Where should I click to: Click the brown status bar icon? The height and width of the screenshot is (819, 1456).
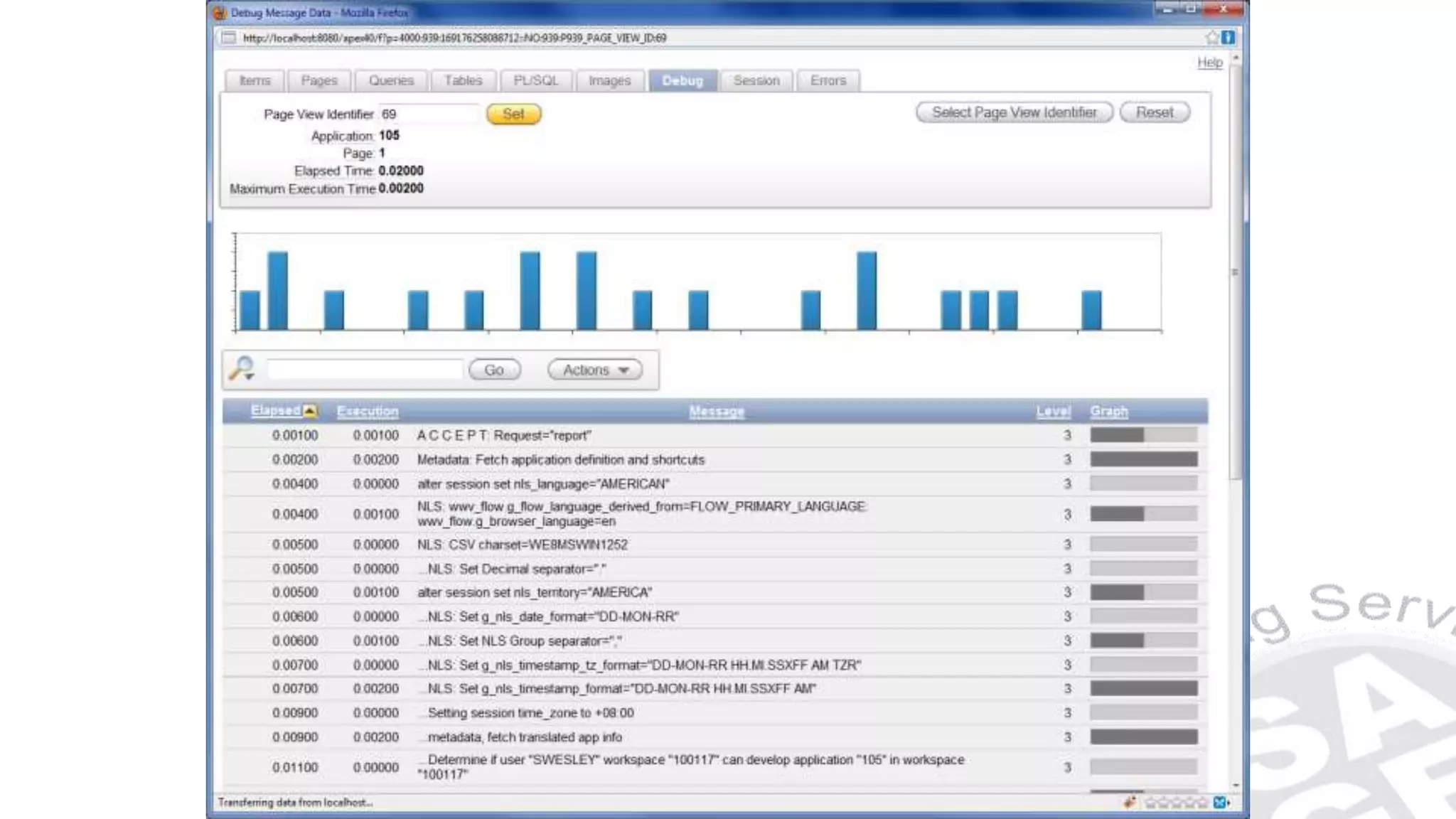coord(1129,803)
